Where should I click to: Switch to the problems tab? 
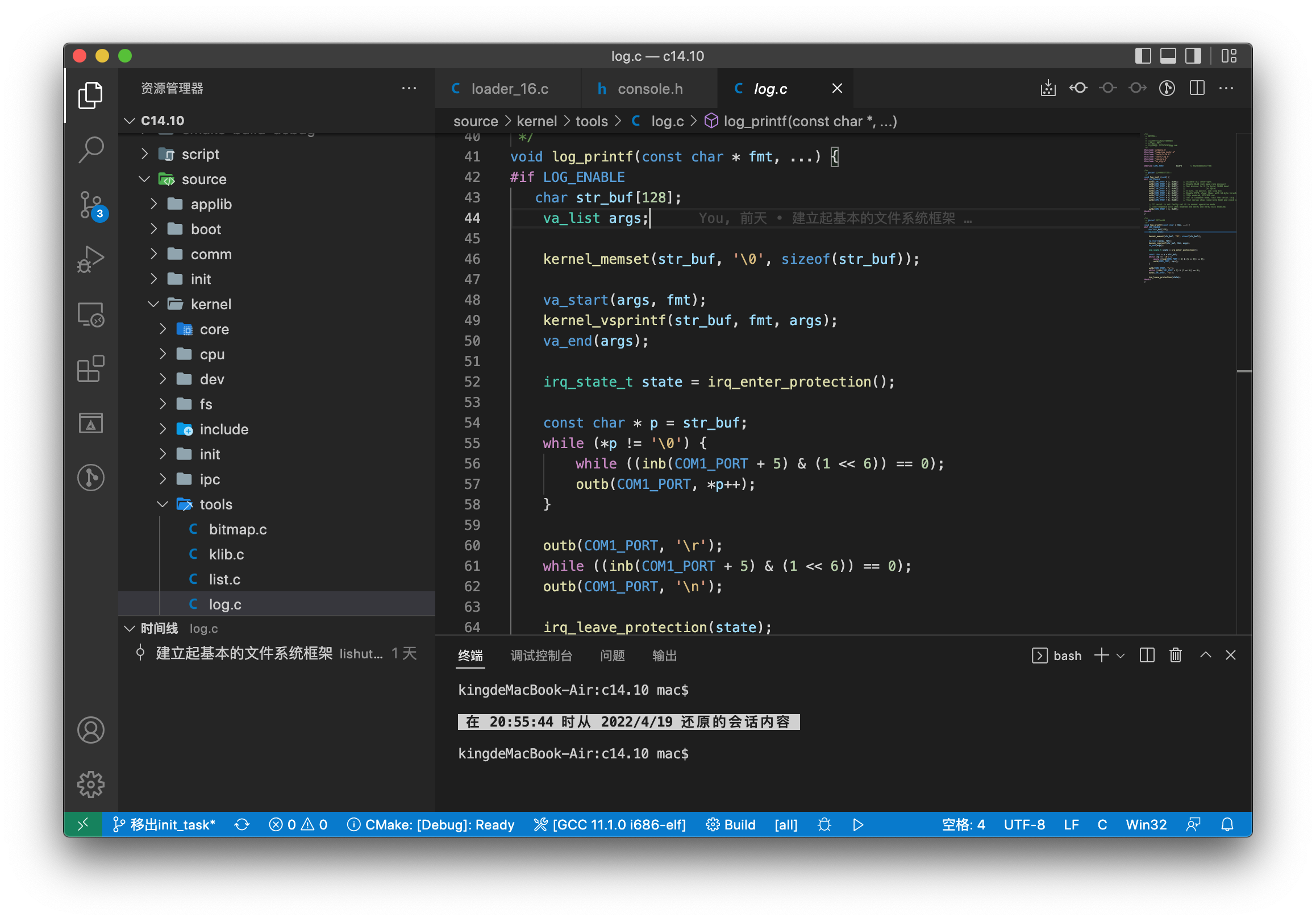tap(612, 656)
